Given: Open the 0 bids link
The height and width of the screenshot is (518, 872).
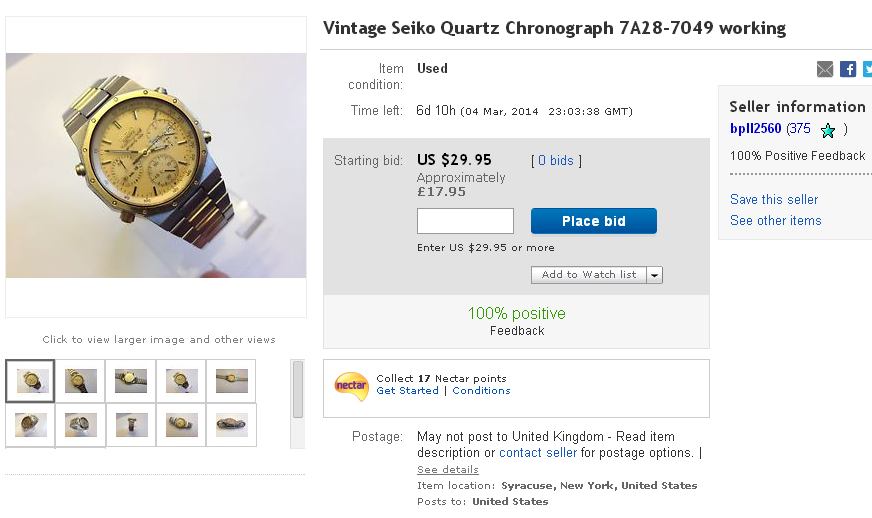Looking at the screenshot, I should 556,161.
